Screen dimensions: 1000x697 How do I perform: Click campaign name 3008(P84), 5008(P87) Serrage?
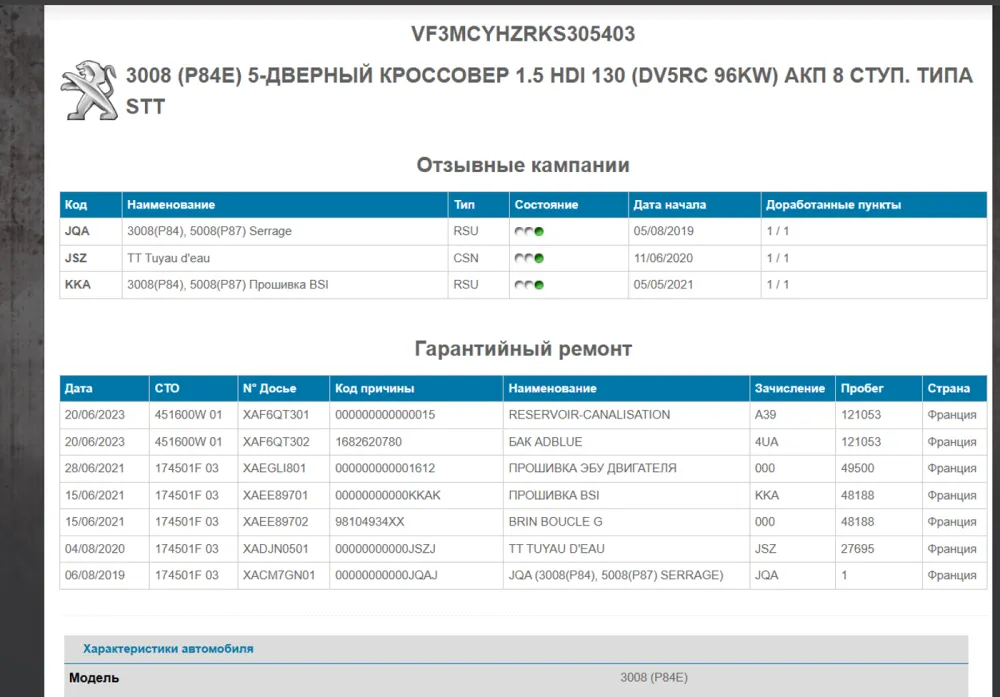tap(209, 231)
